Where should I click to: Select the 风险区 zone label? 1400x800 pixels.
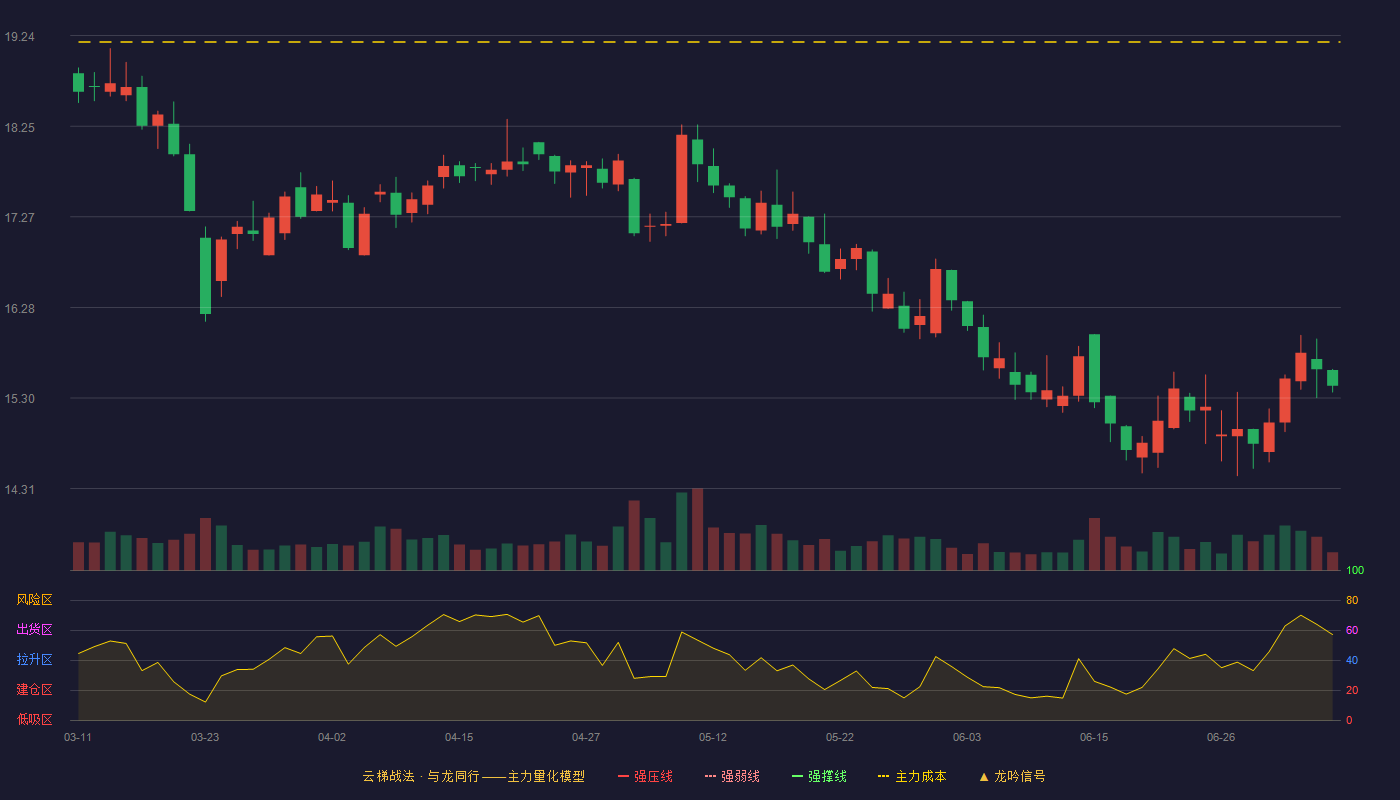[34, 600]
